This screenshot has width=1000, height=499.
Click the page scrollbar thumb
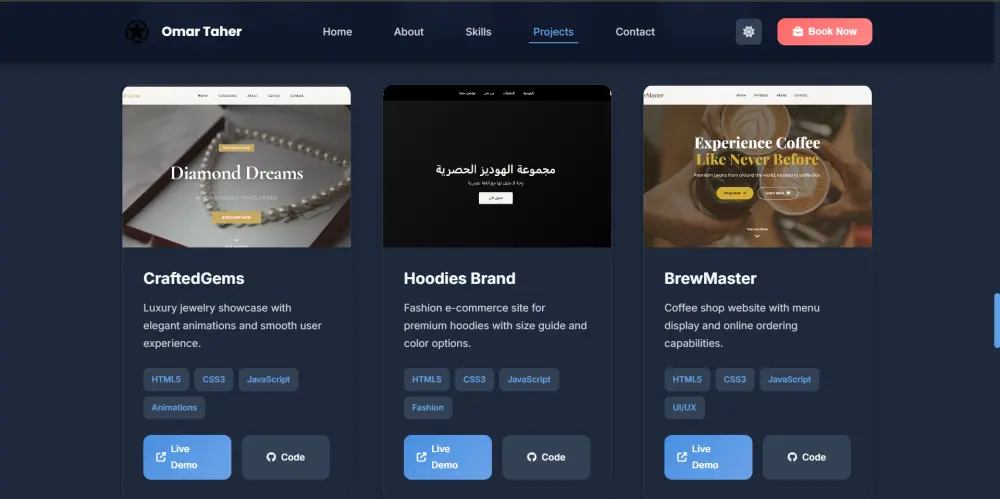pos(997,320)
